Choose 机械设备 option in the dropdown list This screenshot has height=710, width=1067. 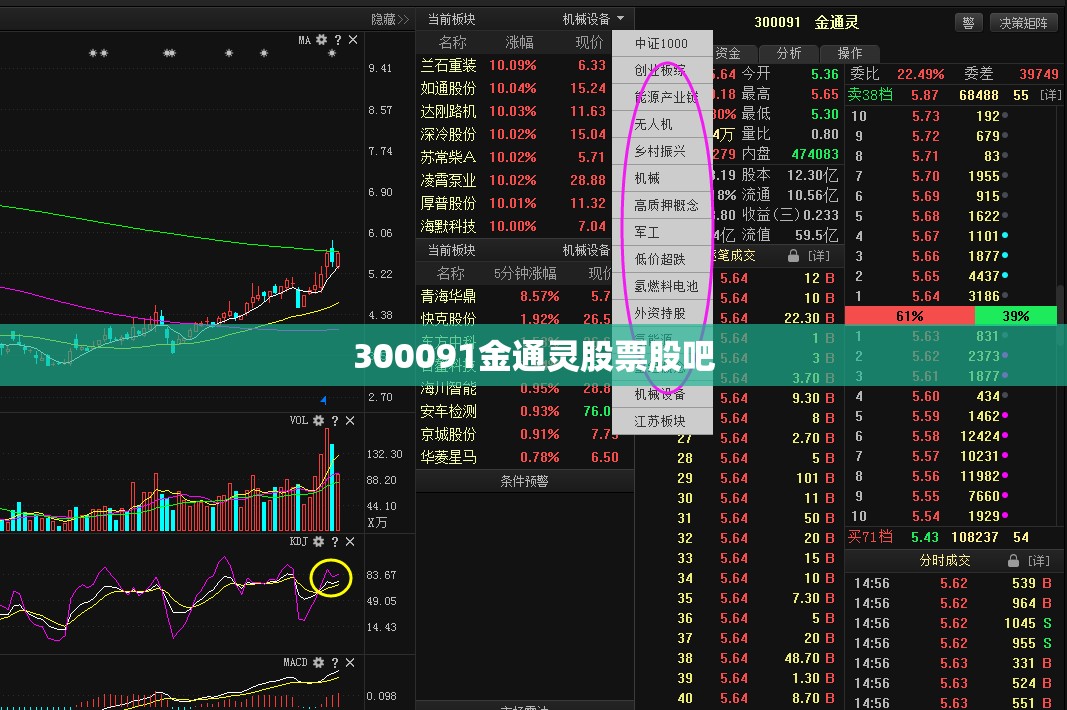661,394
